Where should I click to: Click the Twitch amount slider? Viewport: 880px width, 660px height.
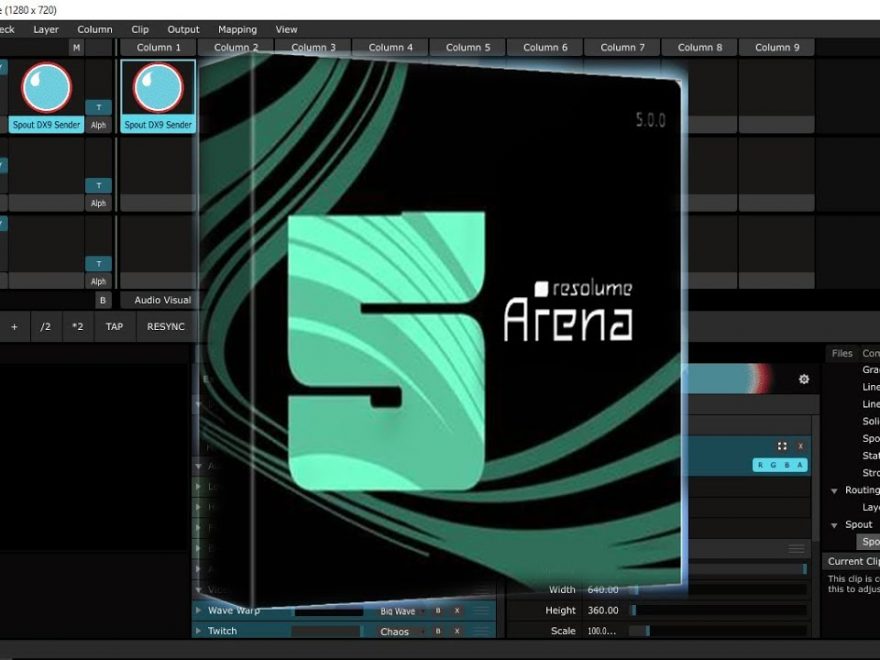tap(329, 632)
